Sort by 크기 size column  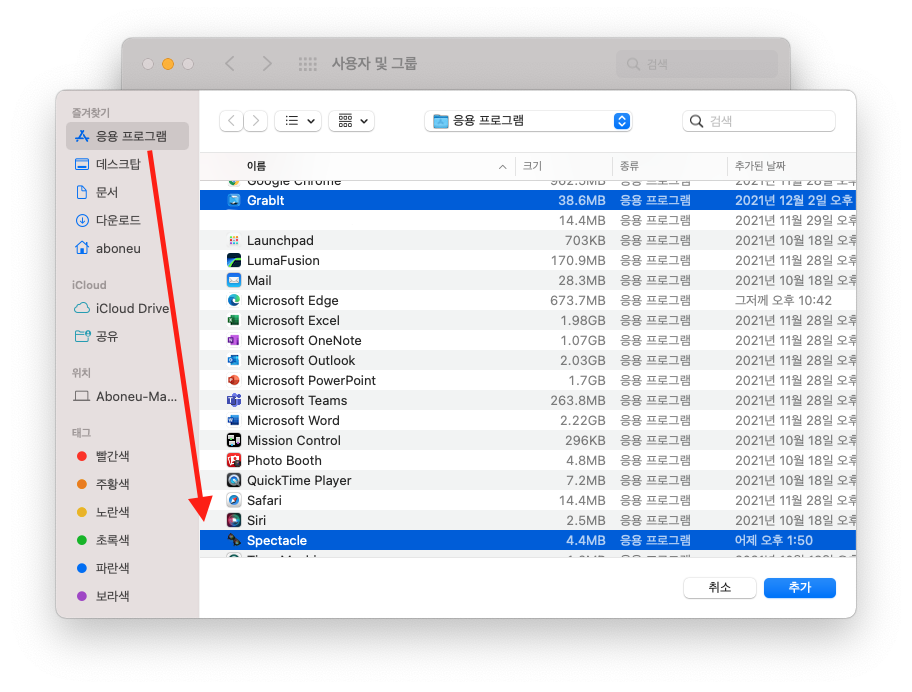(x=564, y=166)
